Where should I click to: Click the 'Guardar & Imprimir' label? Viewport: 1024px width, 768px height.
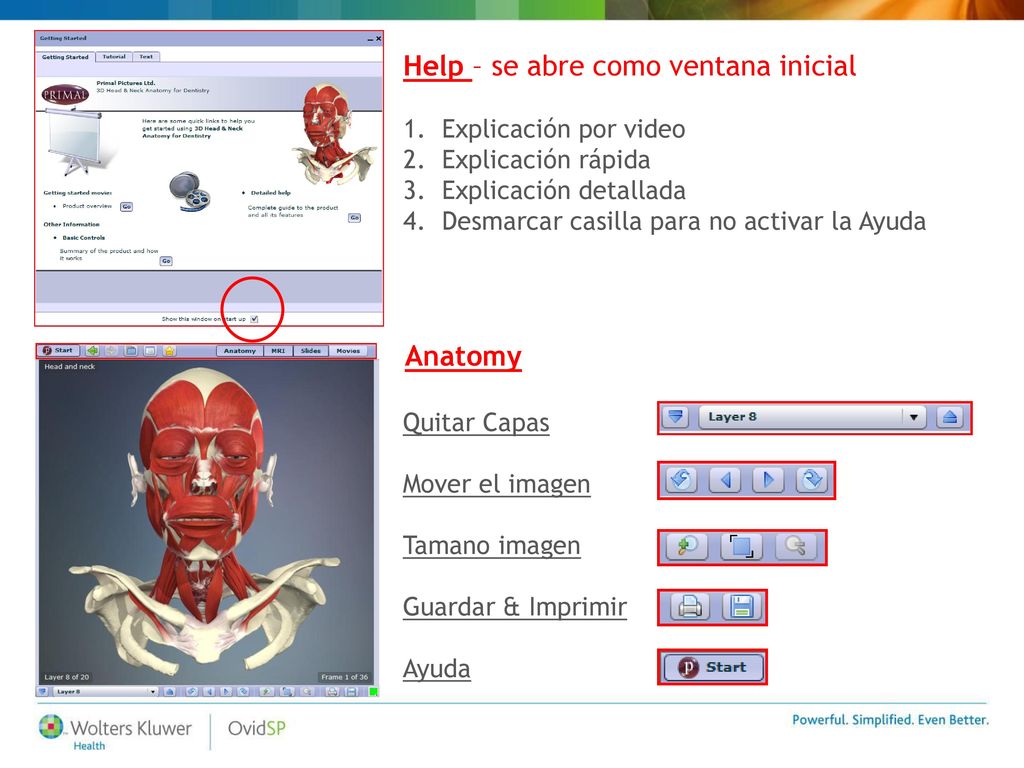515,607
